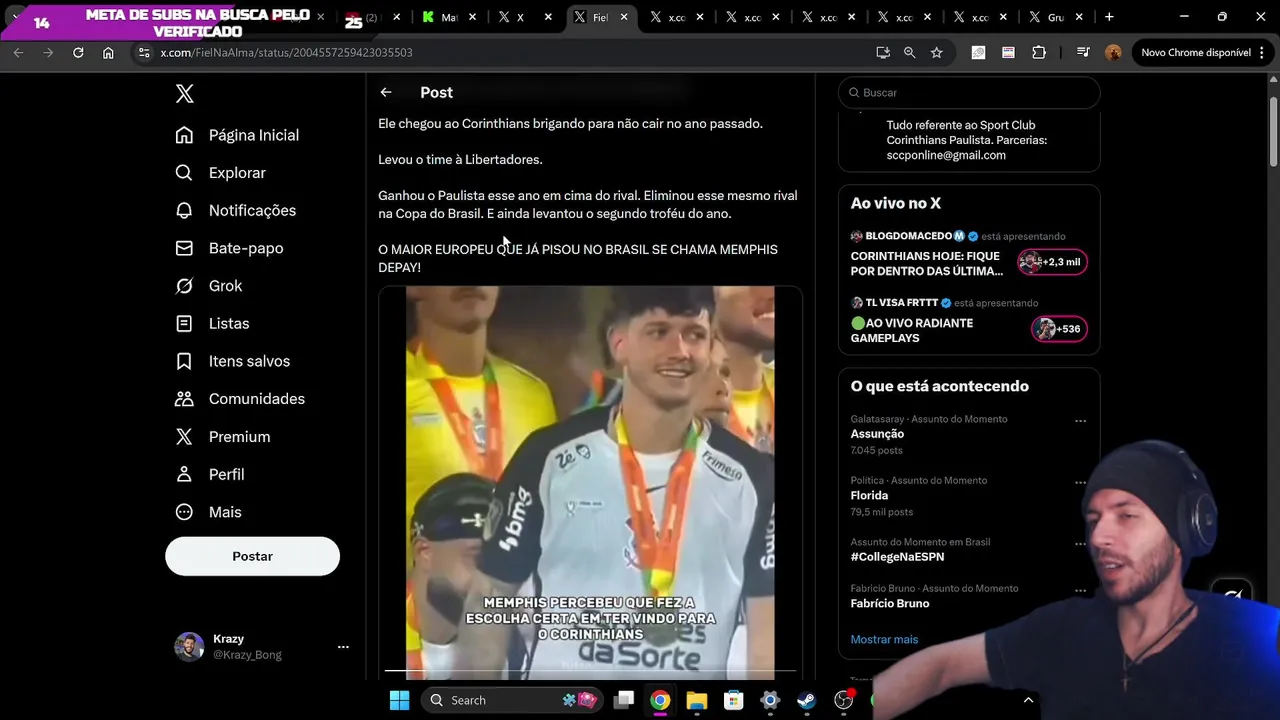Click the Buscar search field
1280x720 pixels.
point(969,92)
